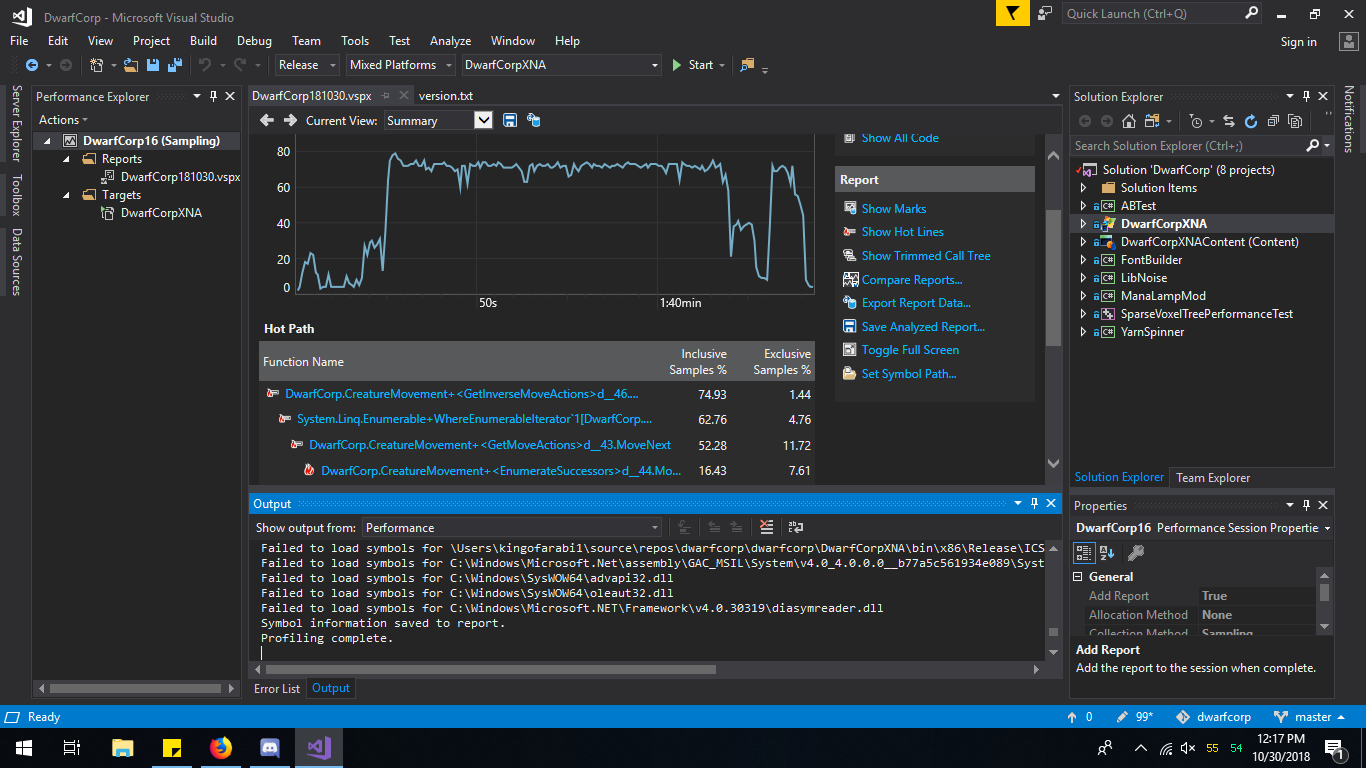Click the Start debugging button

click(693, 65)
